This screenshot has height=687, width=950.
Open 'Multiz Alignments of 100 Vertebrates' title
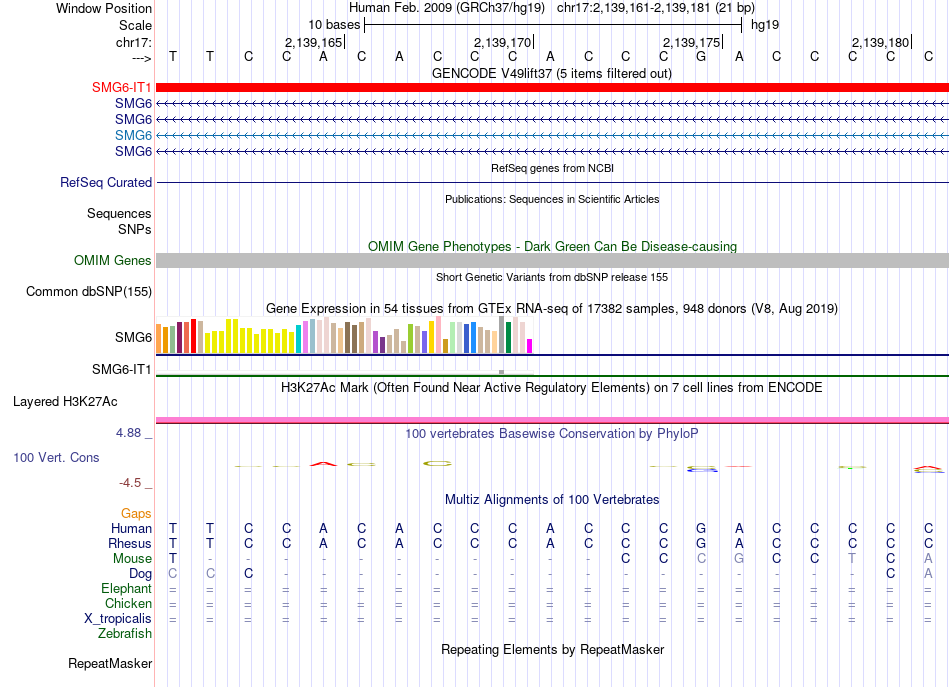click(x=552, y=499)
